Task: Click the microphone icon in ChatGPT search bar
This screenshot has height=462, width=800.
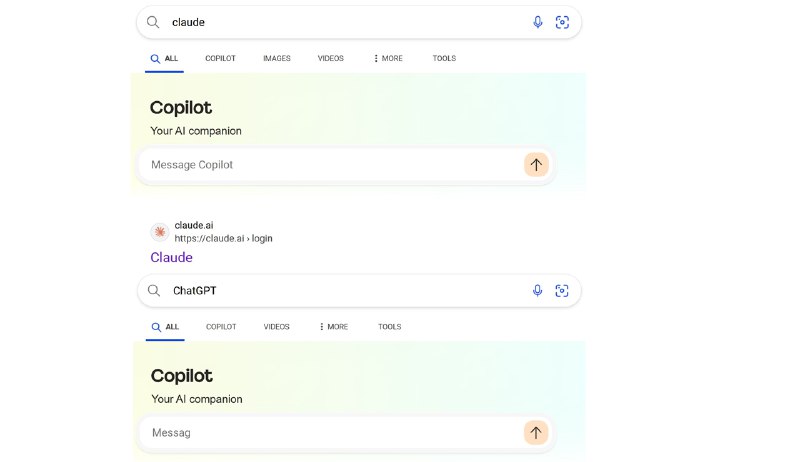Action: pos(537,291)
